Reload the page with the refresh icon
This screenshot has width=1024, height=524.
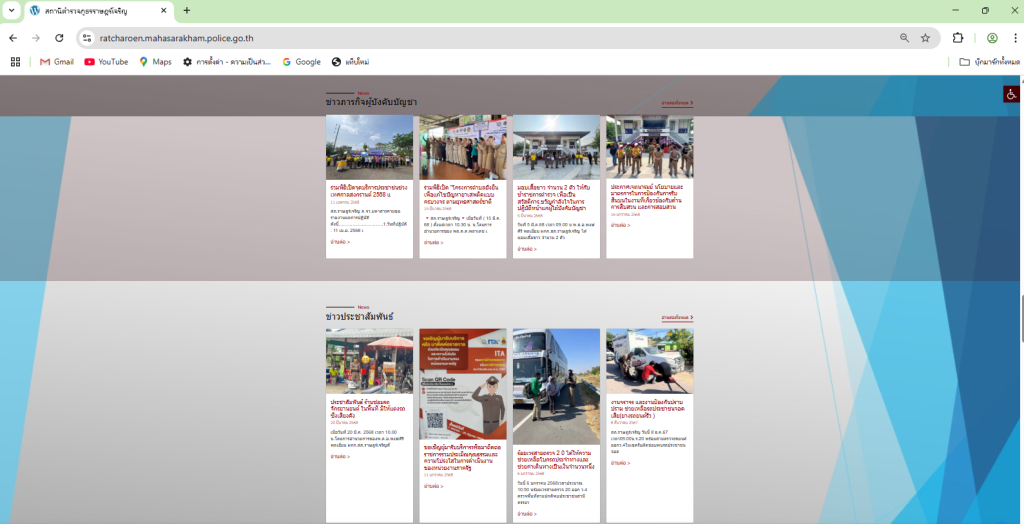pos(59,38)
